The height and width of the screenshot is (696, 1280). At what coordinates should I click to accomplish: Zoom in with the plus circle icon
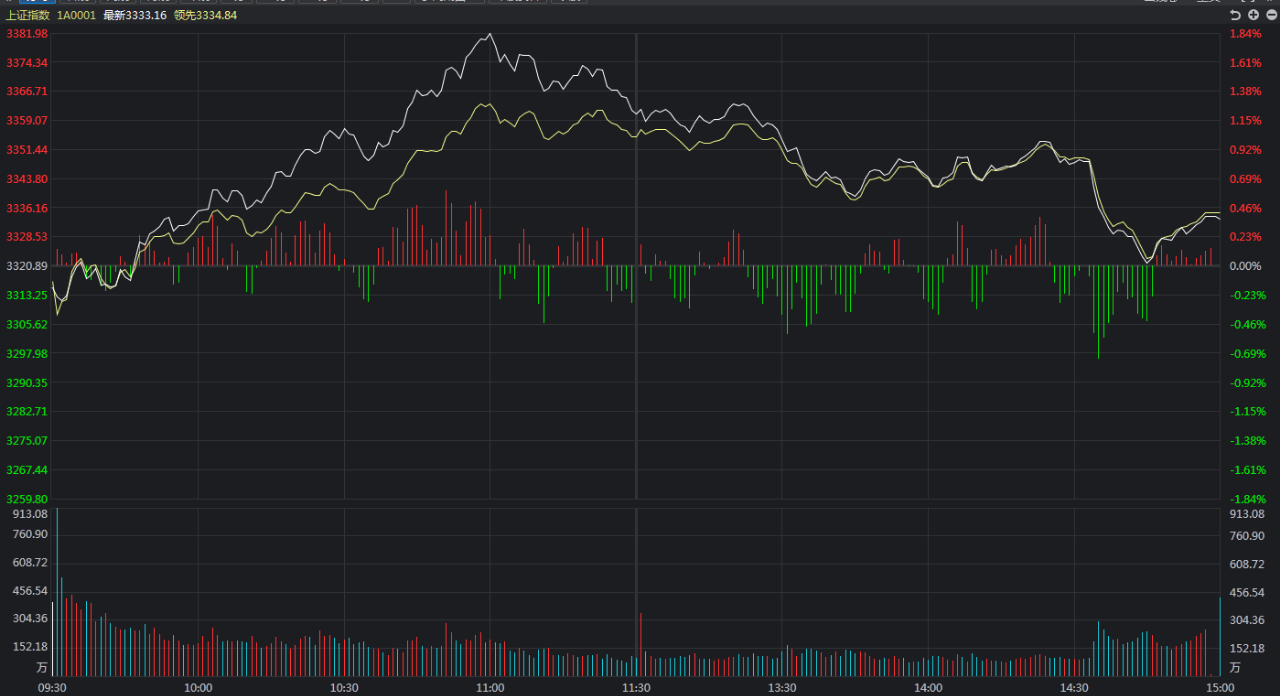pos(1253,15)
